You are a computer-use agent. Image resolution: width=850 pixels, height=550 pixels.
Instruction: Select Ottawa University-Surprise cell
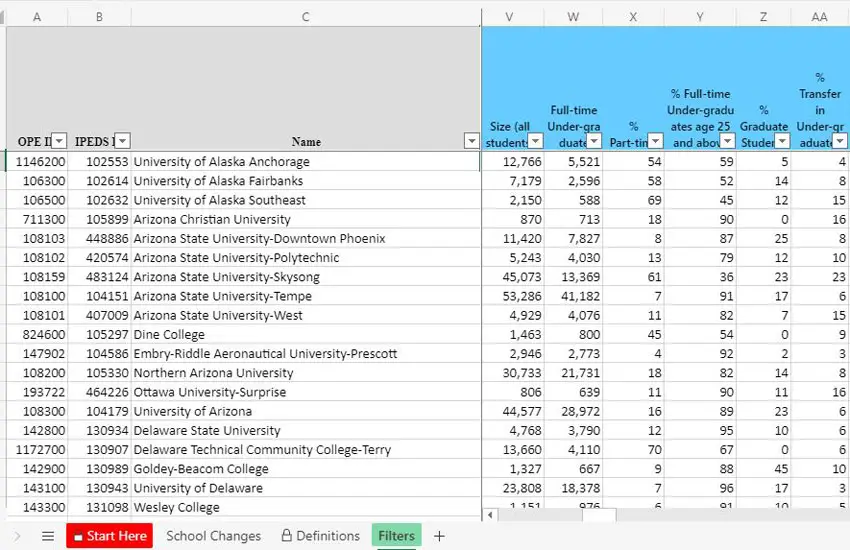[306, 392]
